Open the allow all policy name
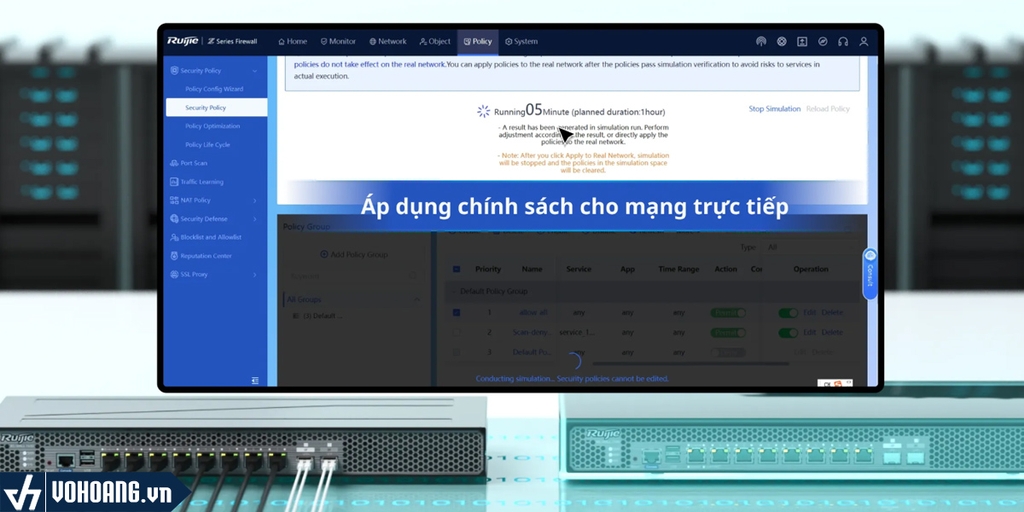Image resolution: width=1024 pixels, height=512 pixels. (534, 313)
